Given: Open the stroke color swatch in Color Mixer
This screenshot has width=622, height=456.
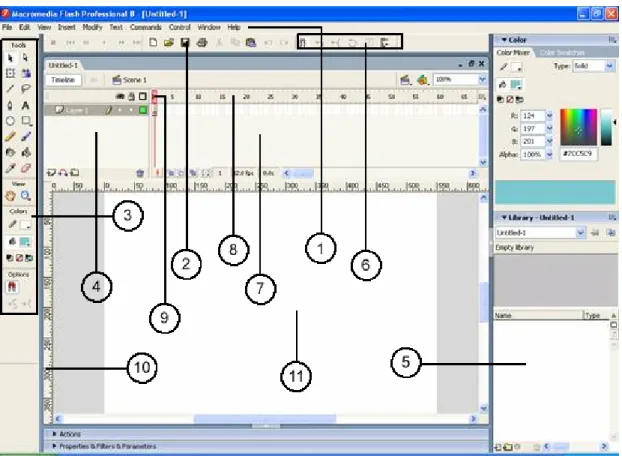Looking at the screenshot, I should 516,67.
